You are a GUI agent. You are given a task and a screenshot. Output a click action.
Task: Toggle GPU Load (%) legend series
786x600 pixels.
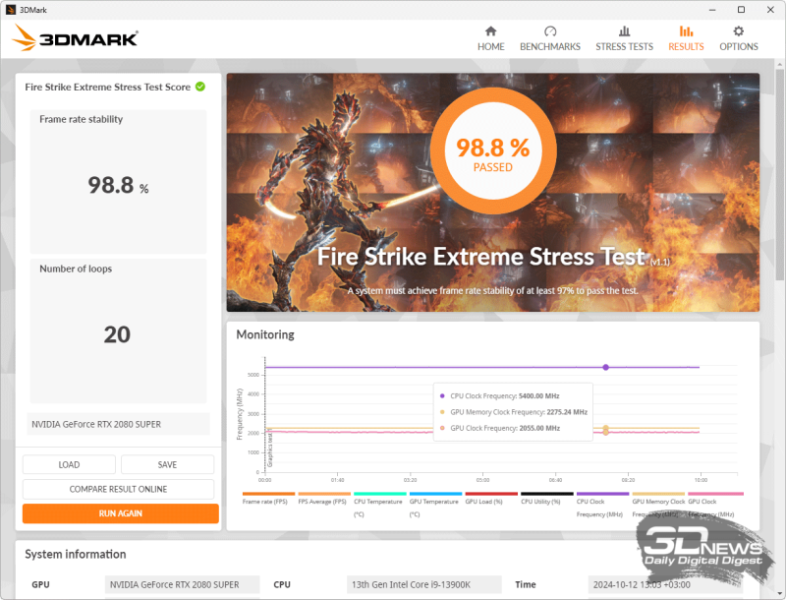pyautogui.click(x=491, y=494)
